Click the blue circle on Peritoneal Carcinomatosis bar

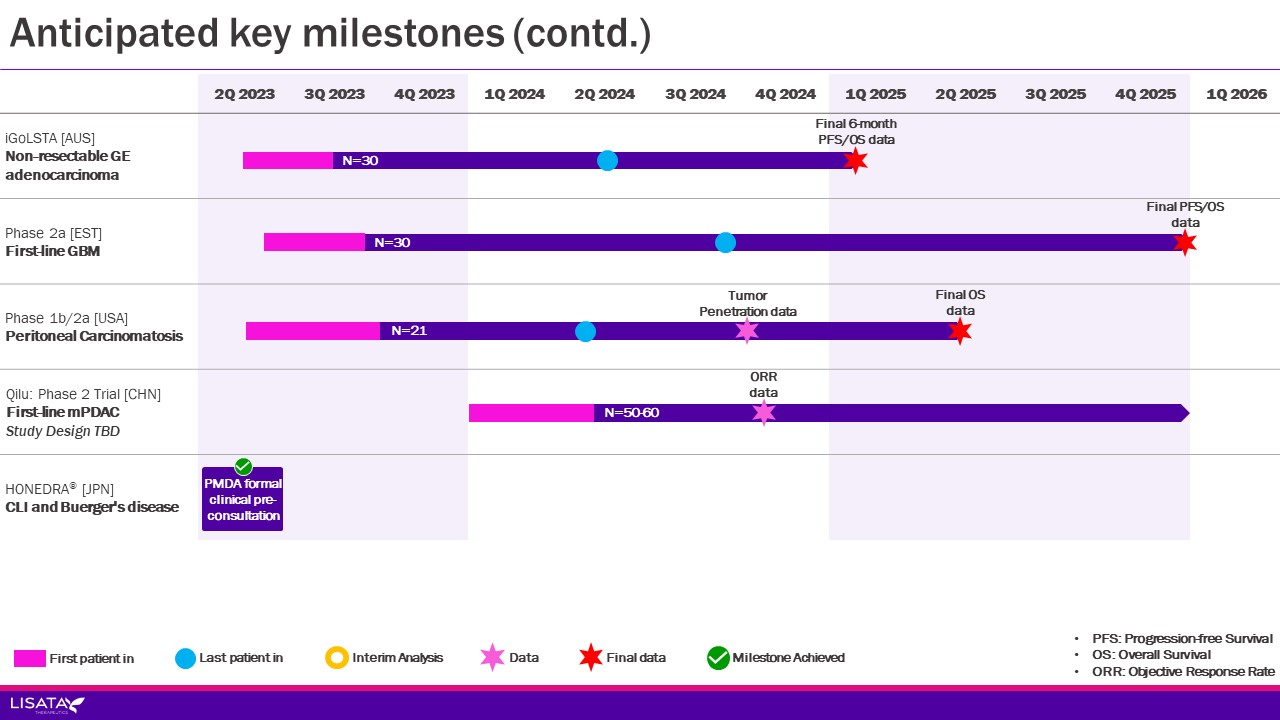pos(586,331)
